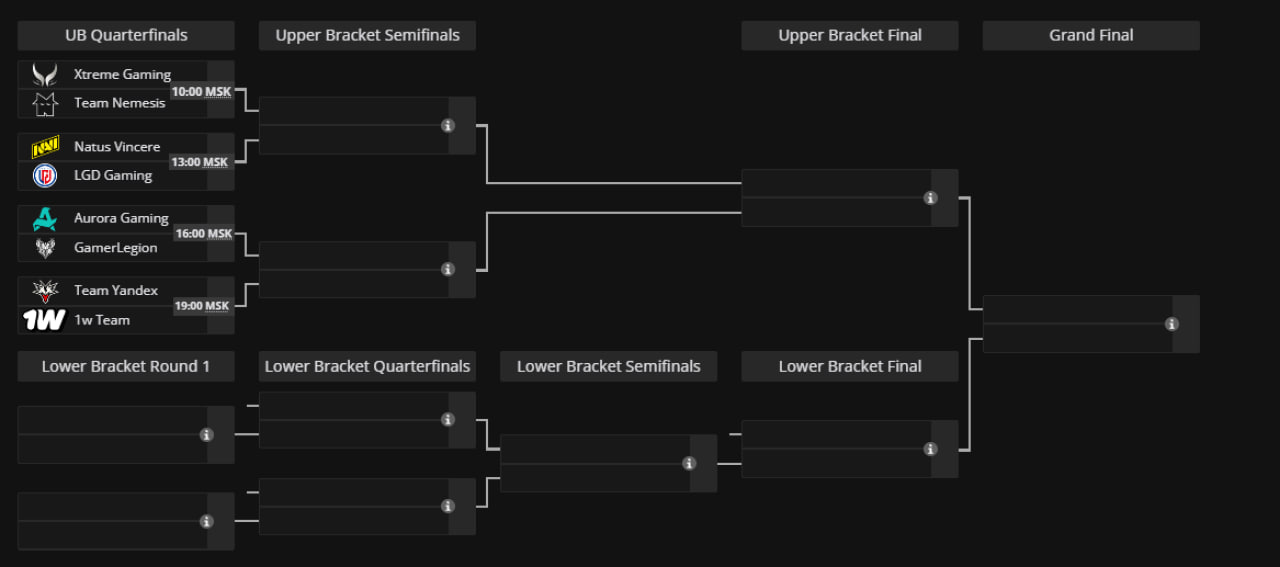This screenshot has height=567, width=1280.
Task: Open info for first Upper Bracket Semifinals match
Action: click(448, 125)
